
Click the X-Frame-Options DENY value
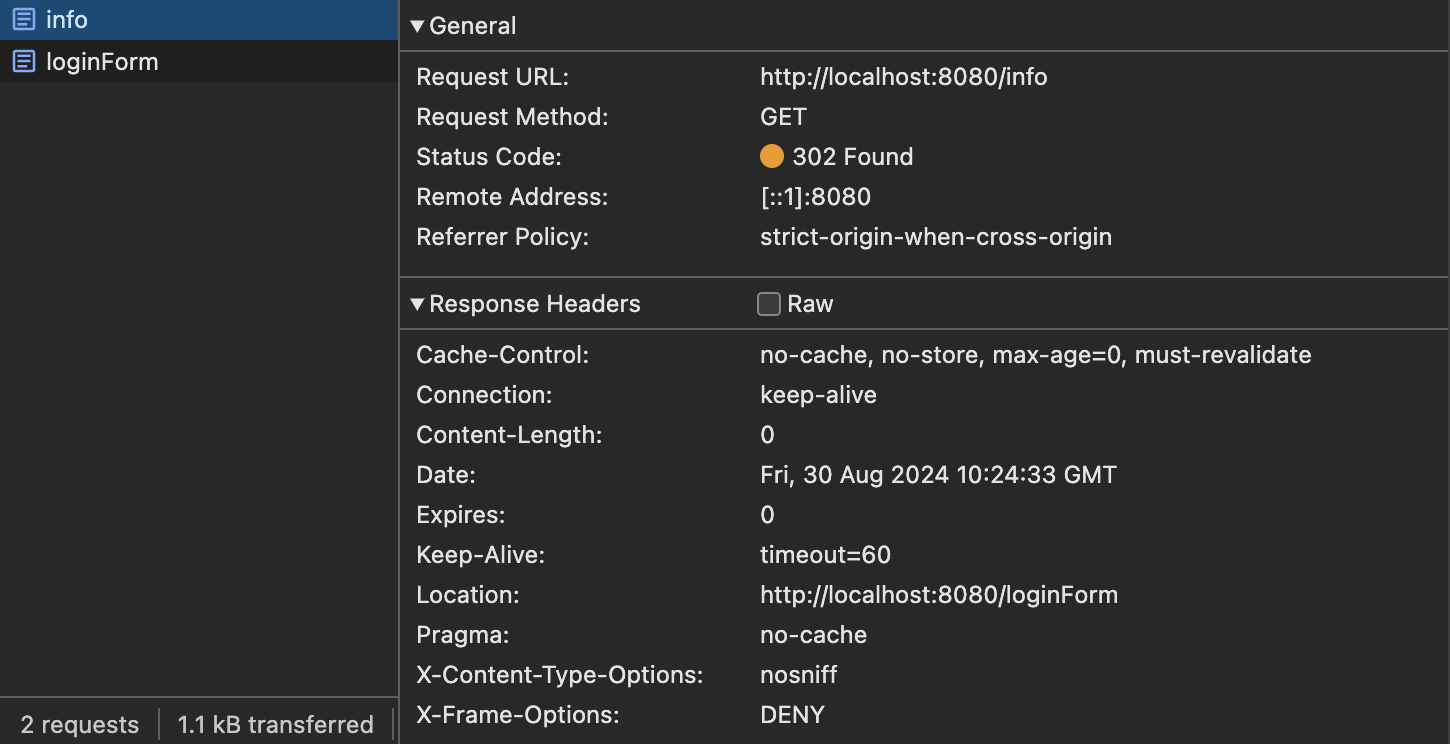(792, 715)
